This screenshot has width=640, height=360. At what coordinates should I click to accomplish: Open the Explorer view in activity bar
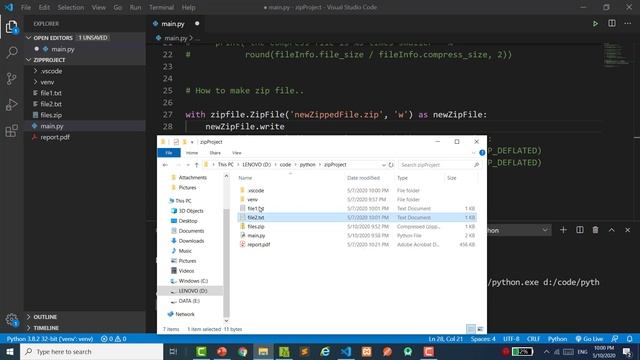pyautogui.click(x=11, y=27)
